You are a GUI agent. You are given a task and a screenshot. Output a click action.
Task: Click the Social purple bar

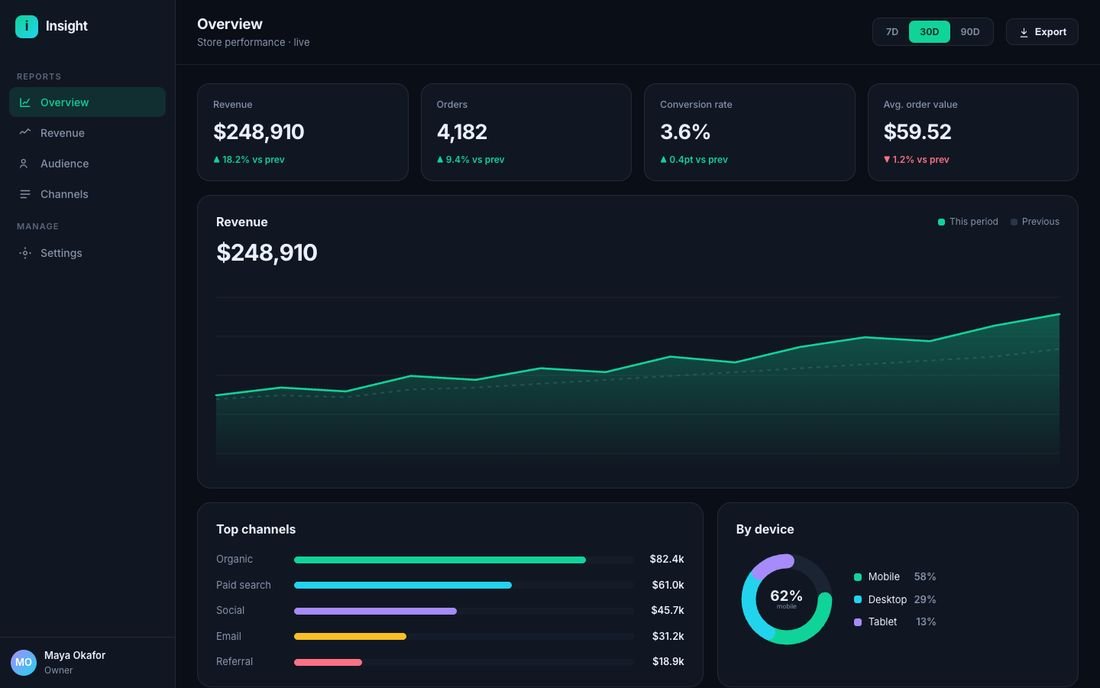tap(375, 611)
